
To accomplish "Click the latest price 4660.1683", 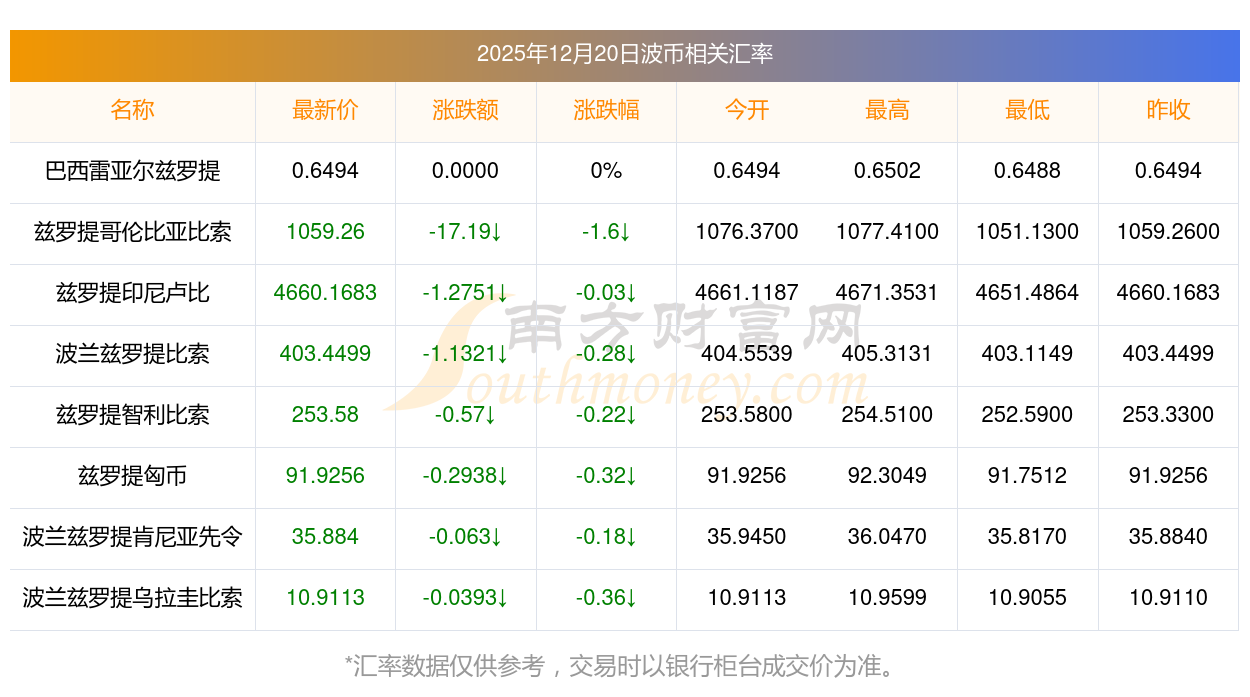I will (x=325, y=293).
